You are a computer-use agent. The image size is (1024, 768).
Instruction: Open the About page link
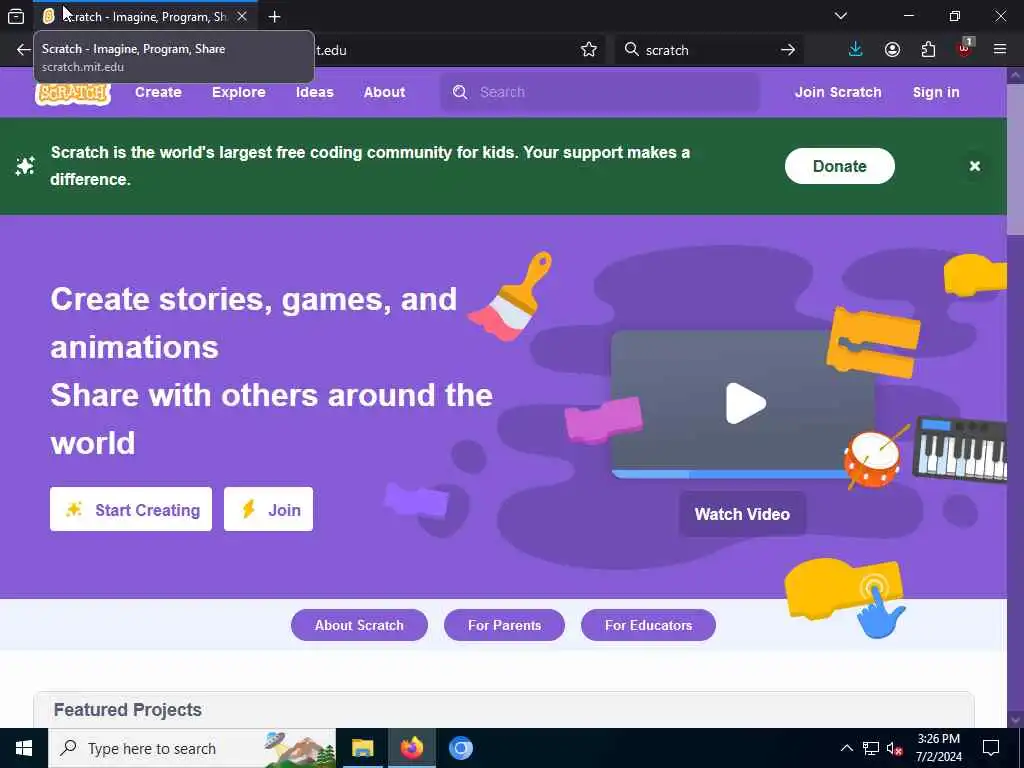click(385, 92)
